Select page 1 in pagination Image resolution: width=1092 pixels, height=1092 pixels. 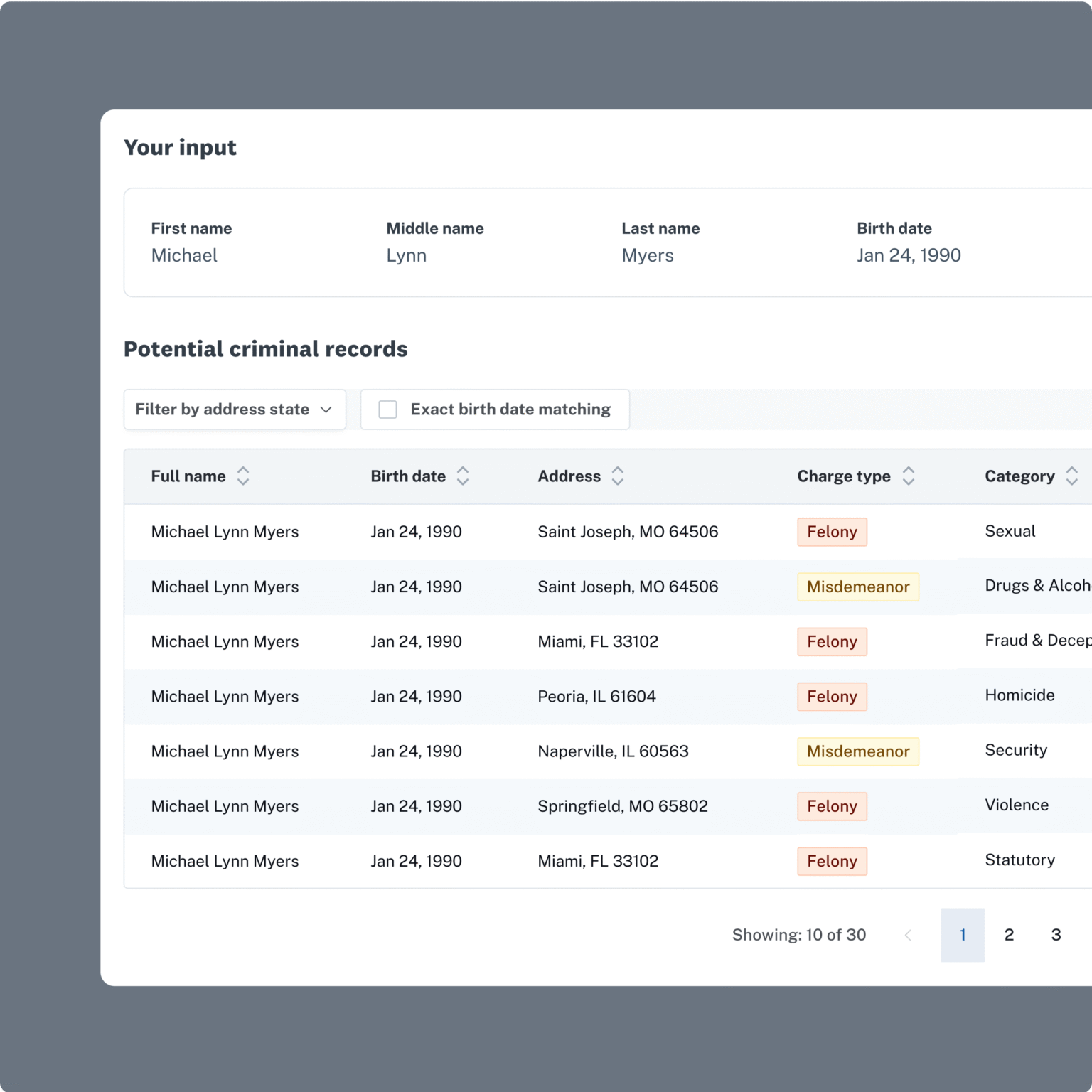click(963, 935)
